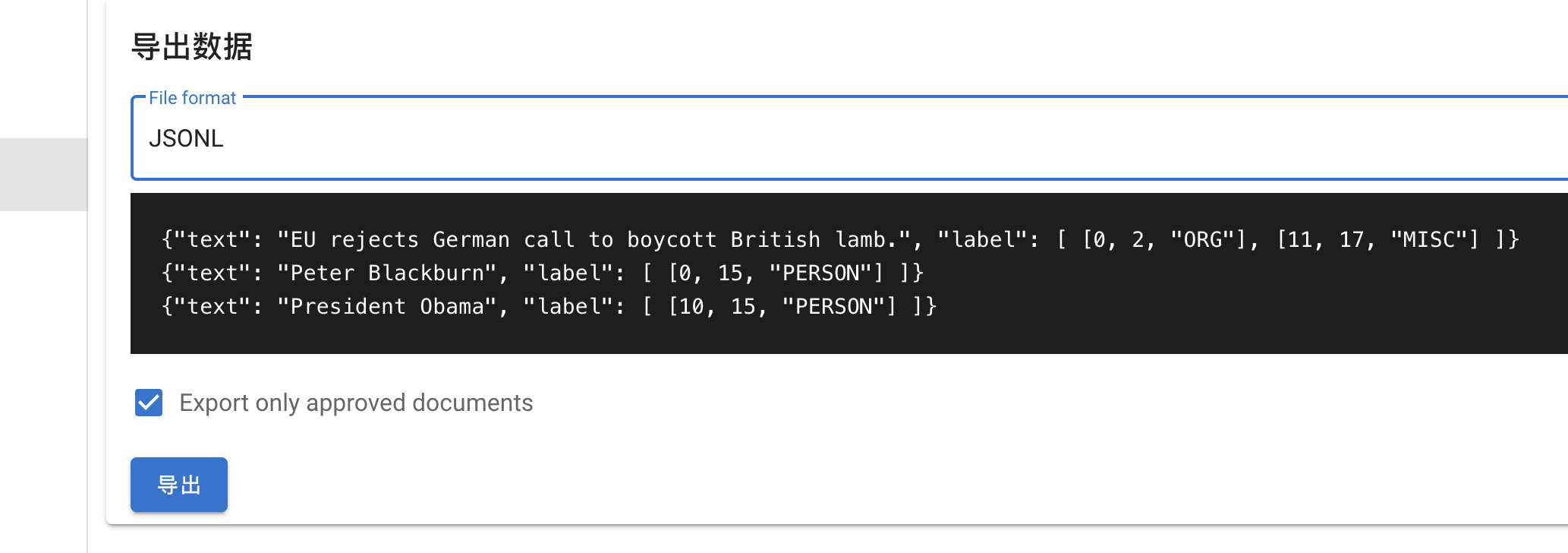Click the "MISC" label in first JSON line
Viewport: 1568px width, 553px height.
1434,240
